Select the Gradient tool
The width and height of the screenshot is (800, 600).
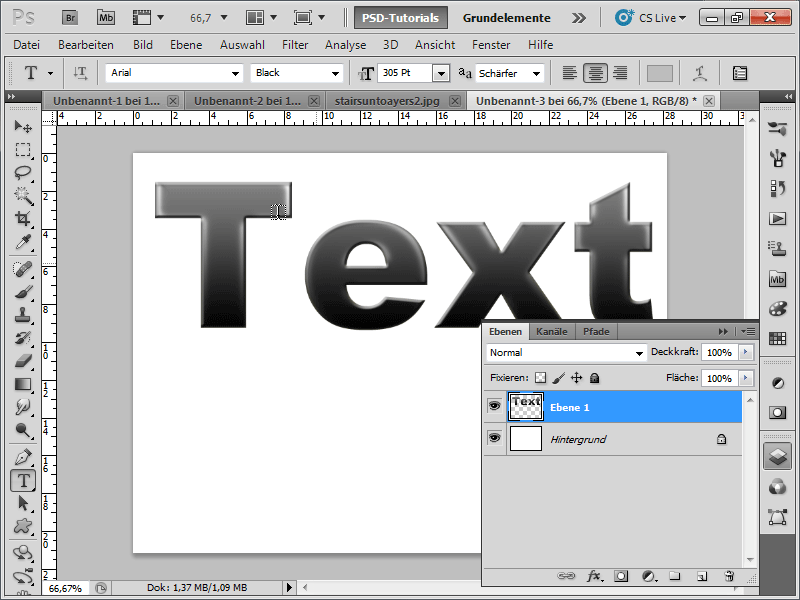(23, 384)
